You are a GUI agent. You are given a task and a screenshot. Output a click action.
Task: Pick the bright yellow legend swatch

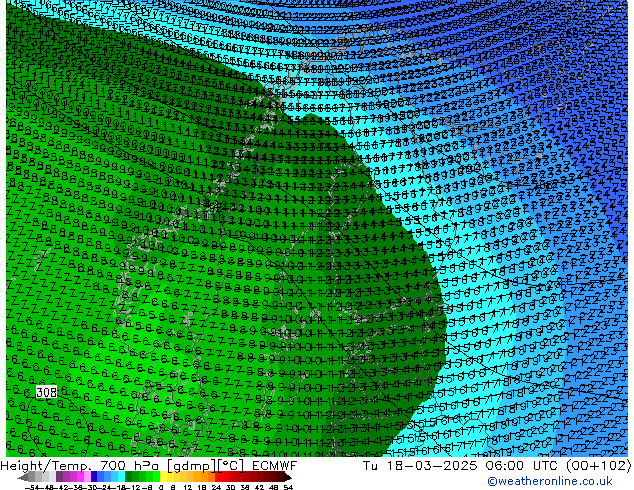(x=163, y=477)
